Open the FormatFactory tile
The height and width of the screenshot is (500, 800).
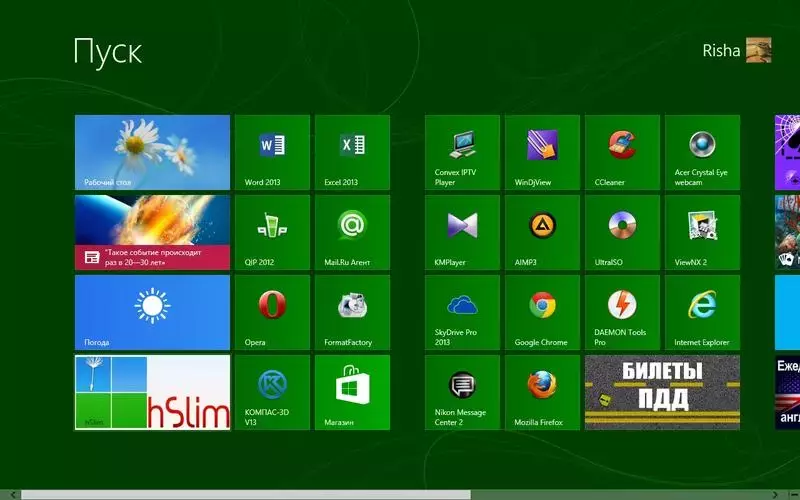353,313
